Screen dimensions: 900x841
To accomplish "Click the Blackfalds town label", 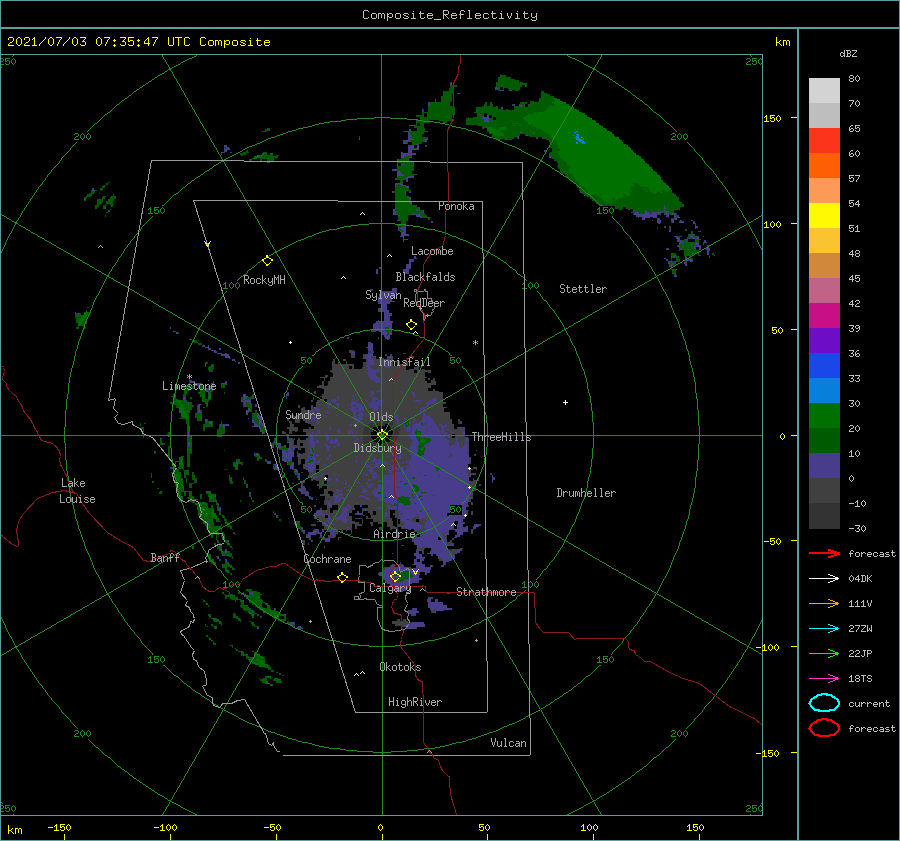I will 425,277.
